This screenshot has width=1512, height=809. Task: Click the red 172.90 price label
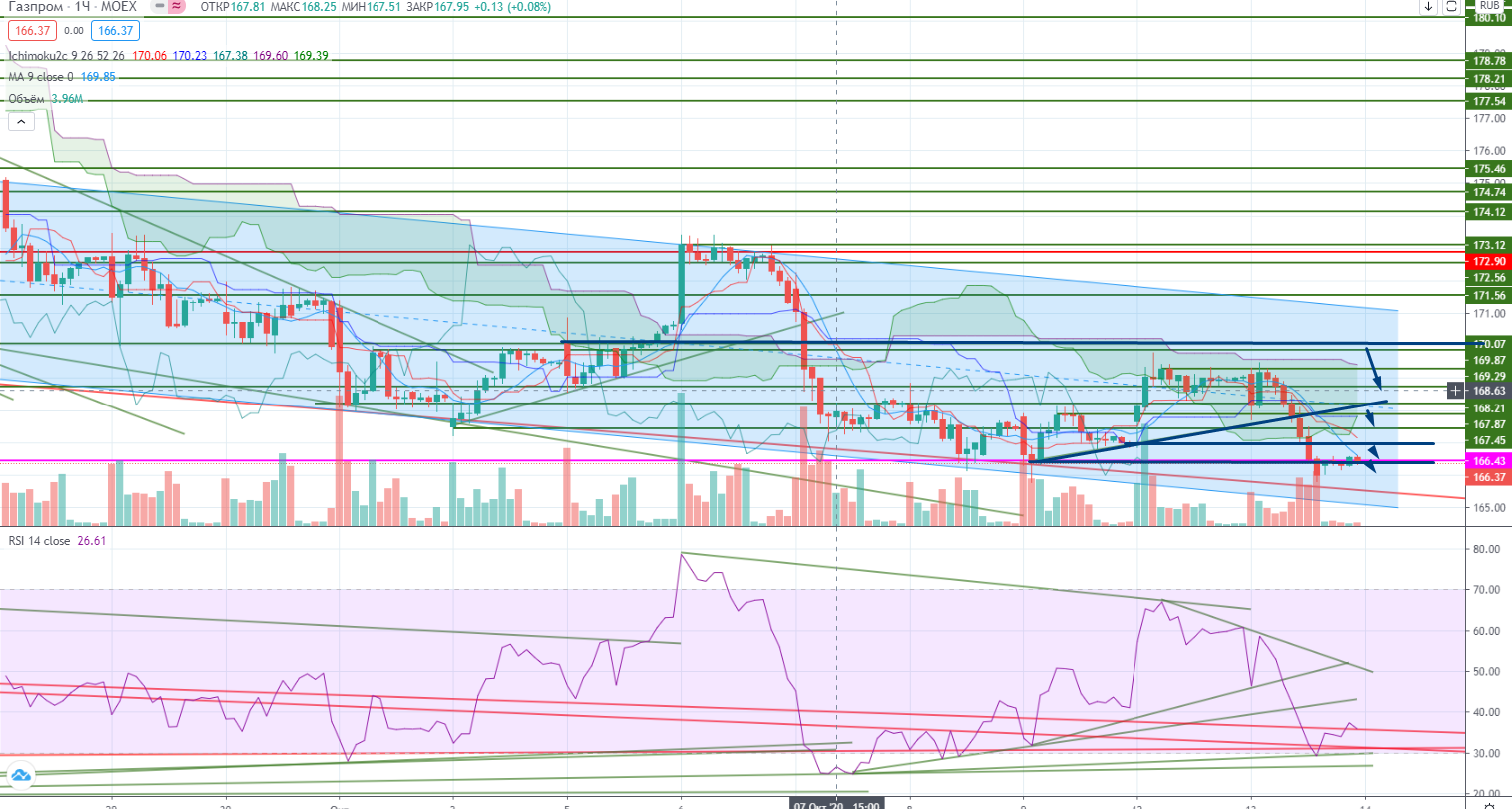(1489, 262)
